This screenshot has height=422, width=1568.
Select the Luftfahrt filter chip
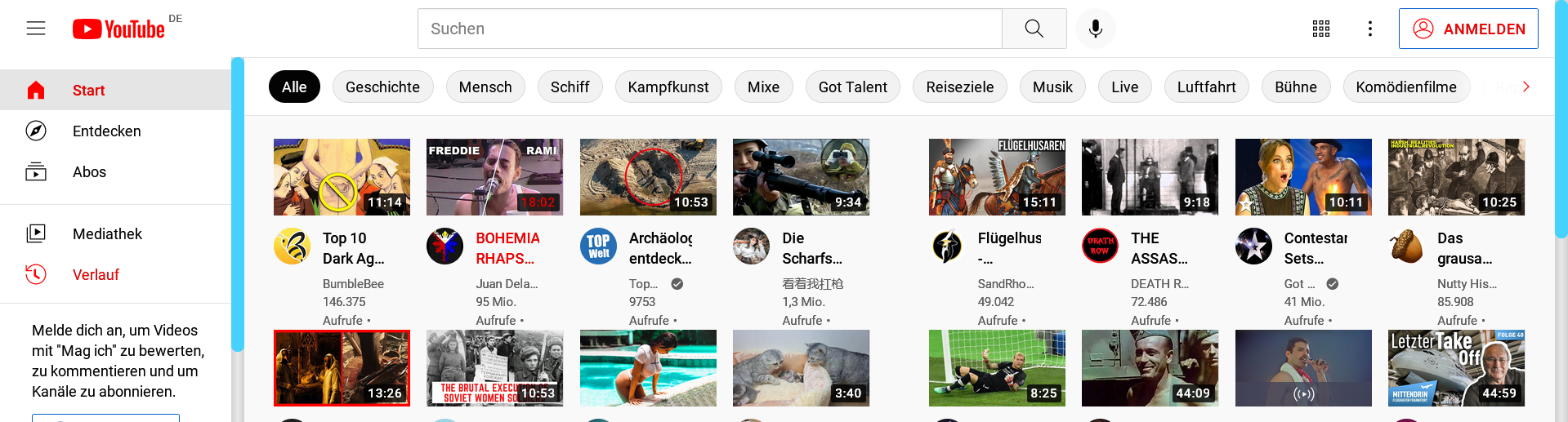(1206, 87)
